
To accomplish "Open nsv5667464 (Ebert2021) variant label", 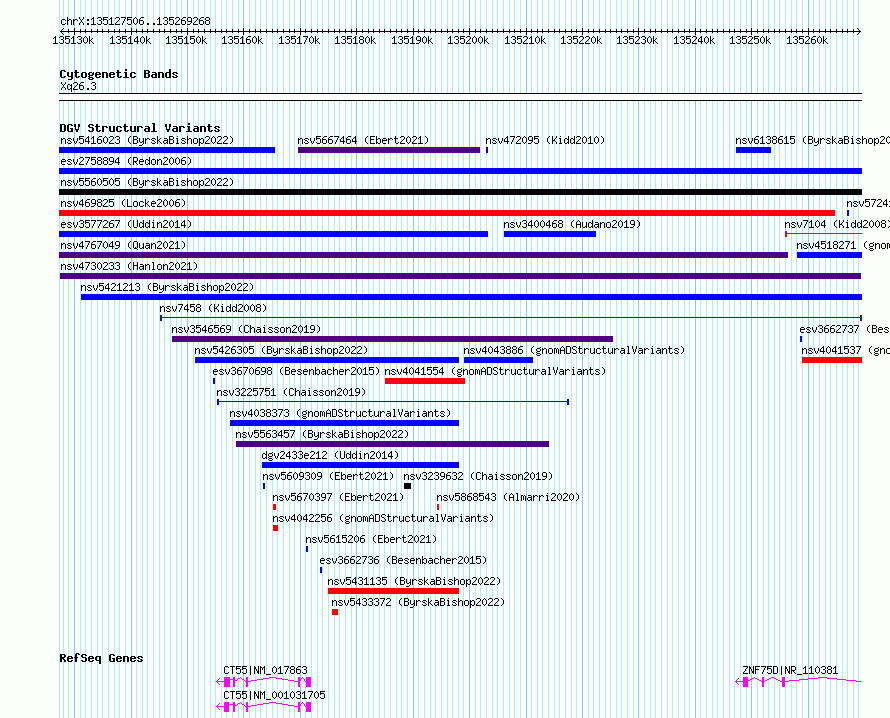I will point(363,140).
